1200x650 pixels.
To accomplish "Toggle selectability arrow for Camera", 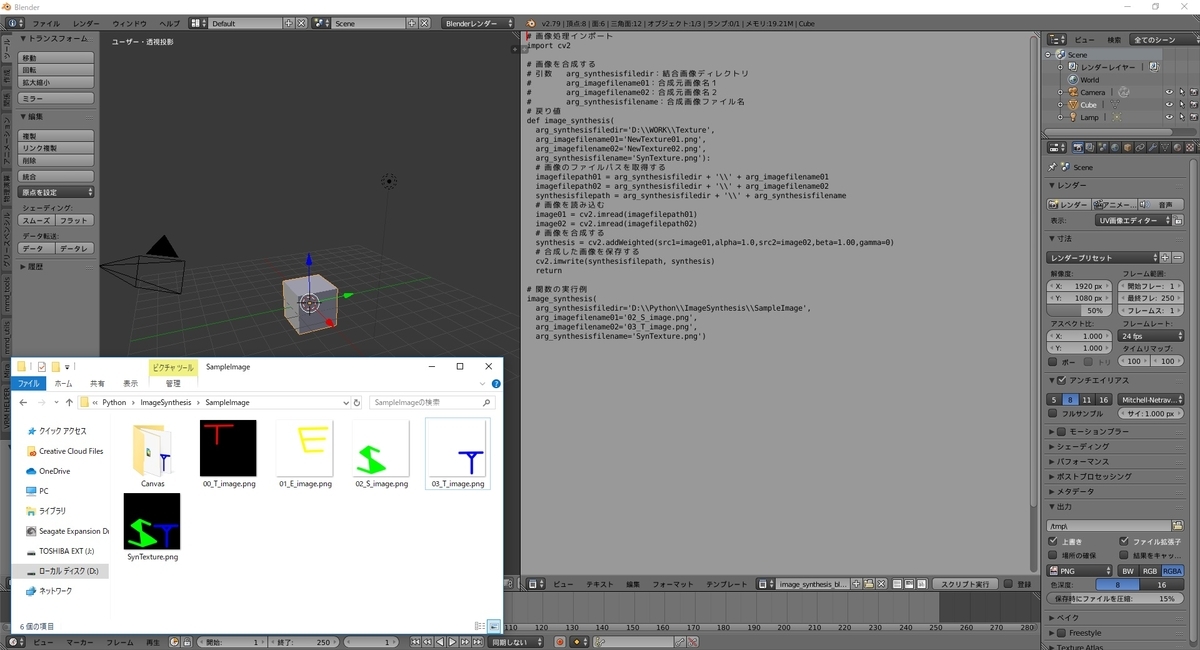I will pyautogui.click(x=1181, y=92).
